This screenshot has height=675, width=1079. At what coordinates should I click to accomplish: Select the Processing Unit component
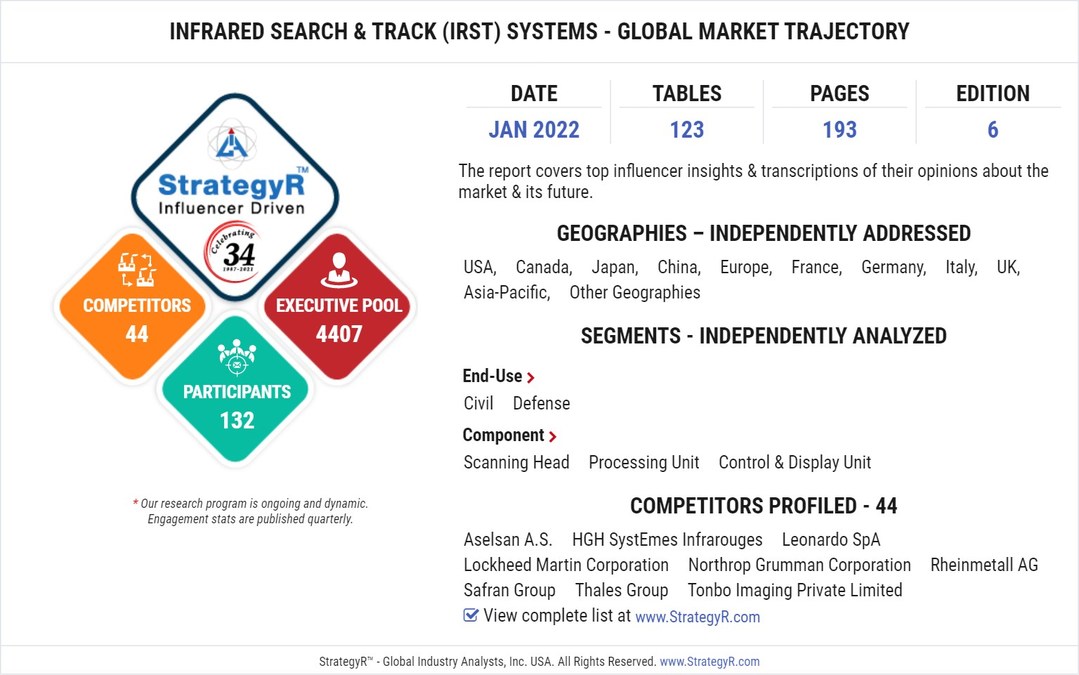644,462
